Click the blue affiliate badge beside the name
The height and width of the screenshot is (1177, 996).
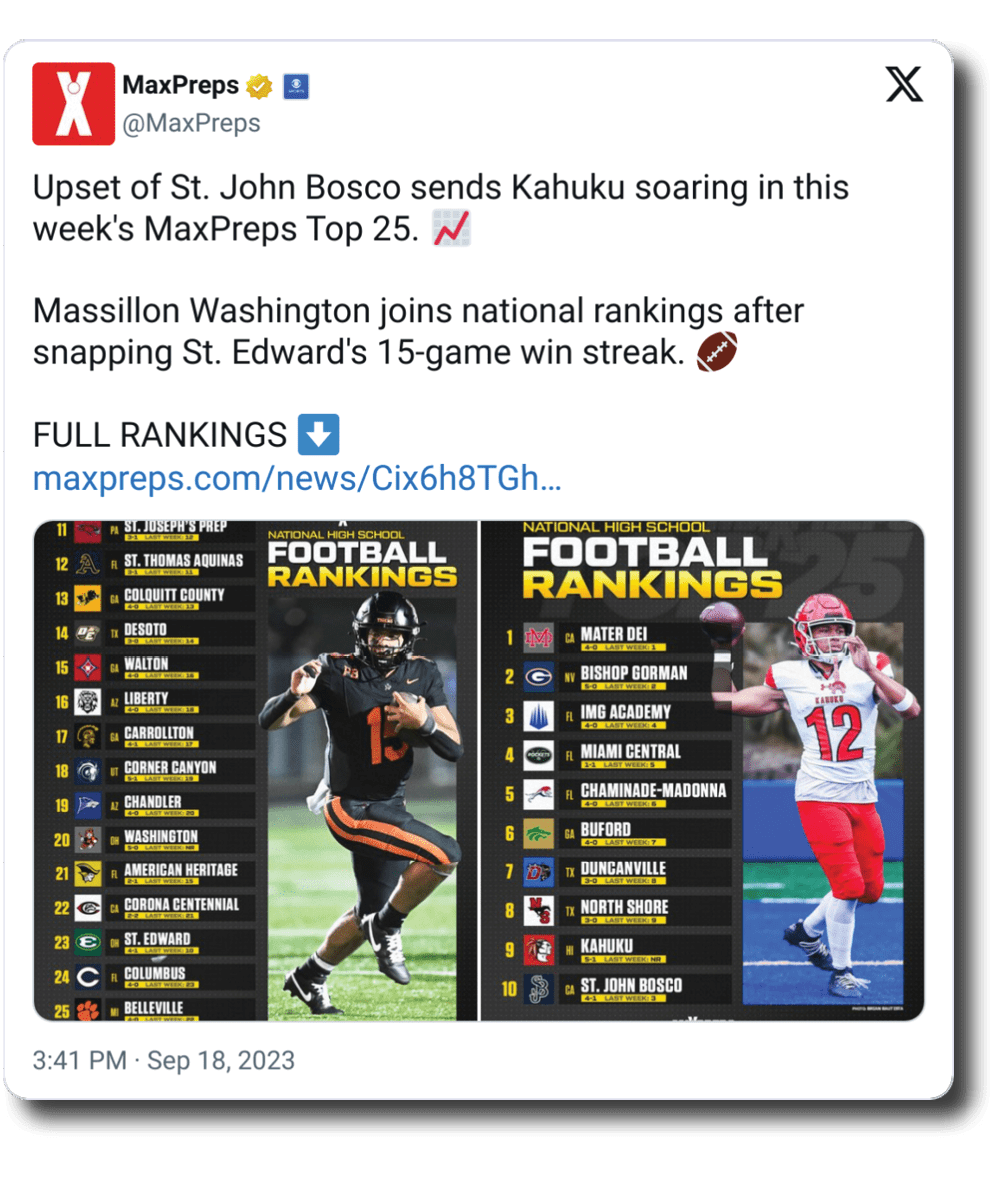click(x=295, y=87)
